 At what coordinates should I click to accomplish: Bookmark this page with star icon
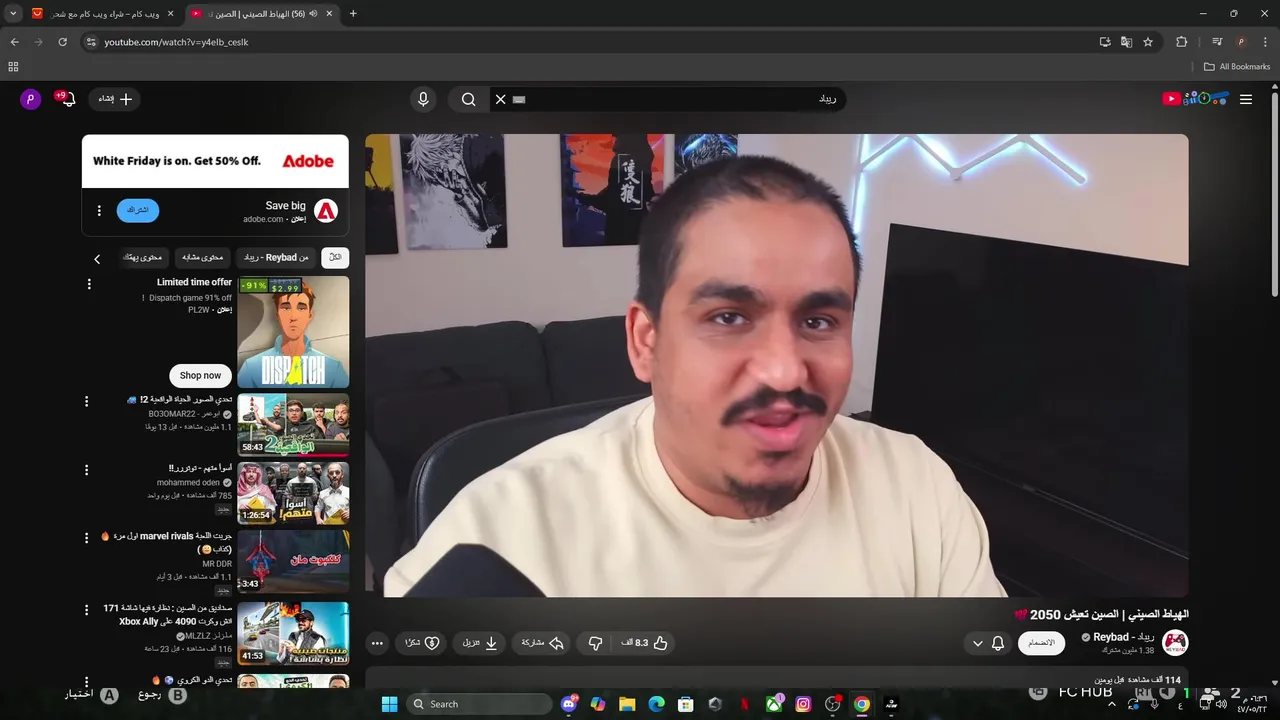1148,42
